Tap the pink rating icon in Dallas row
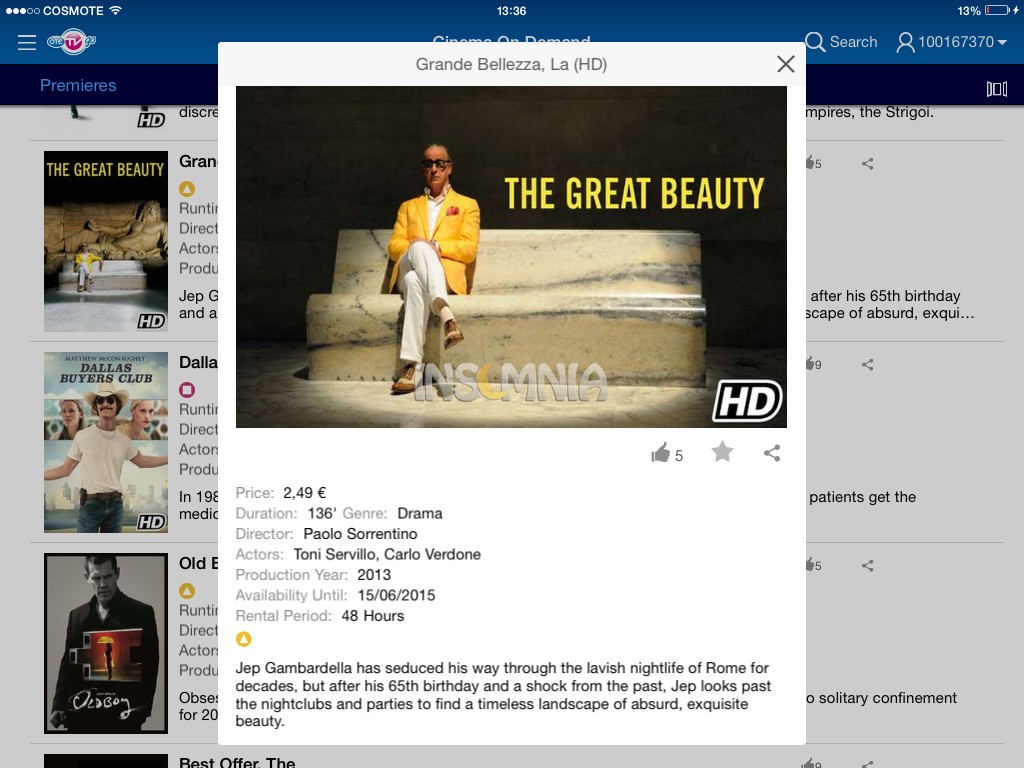1024x768 pixels. point(187,390)
